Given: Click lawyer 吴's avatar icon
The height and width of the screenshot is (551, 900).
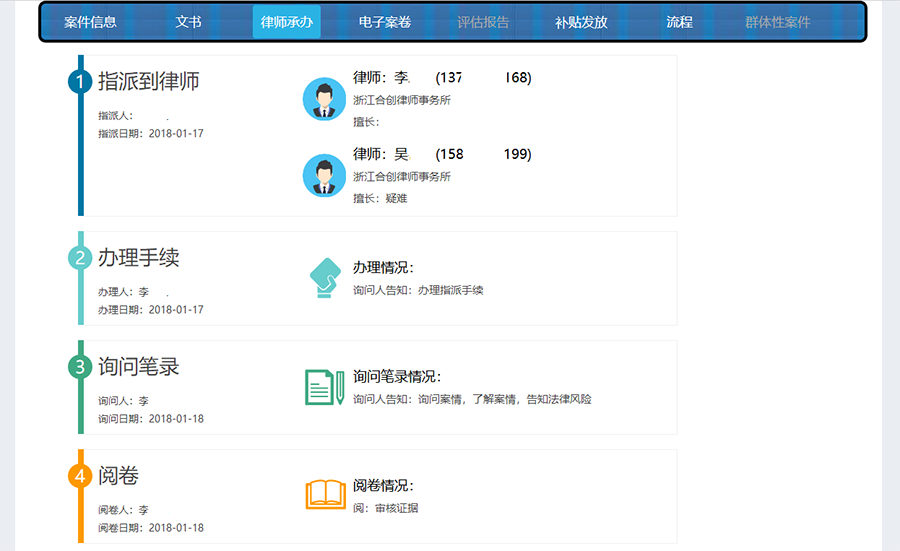Looking at the screenshot, I should point(324,175).
